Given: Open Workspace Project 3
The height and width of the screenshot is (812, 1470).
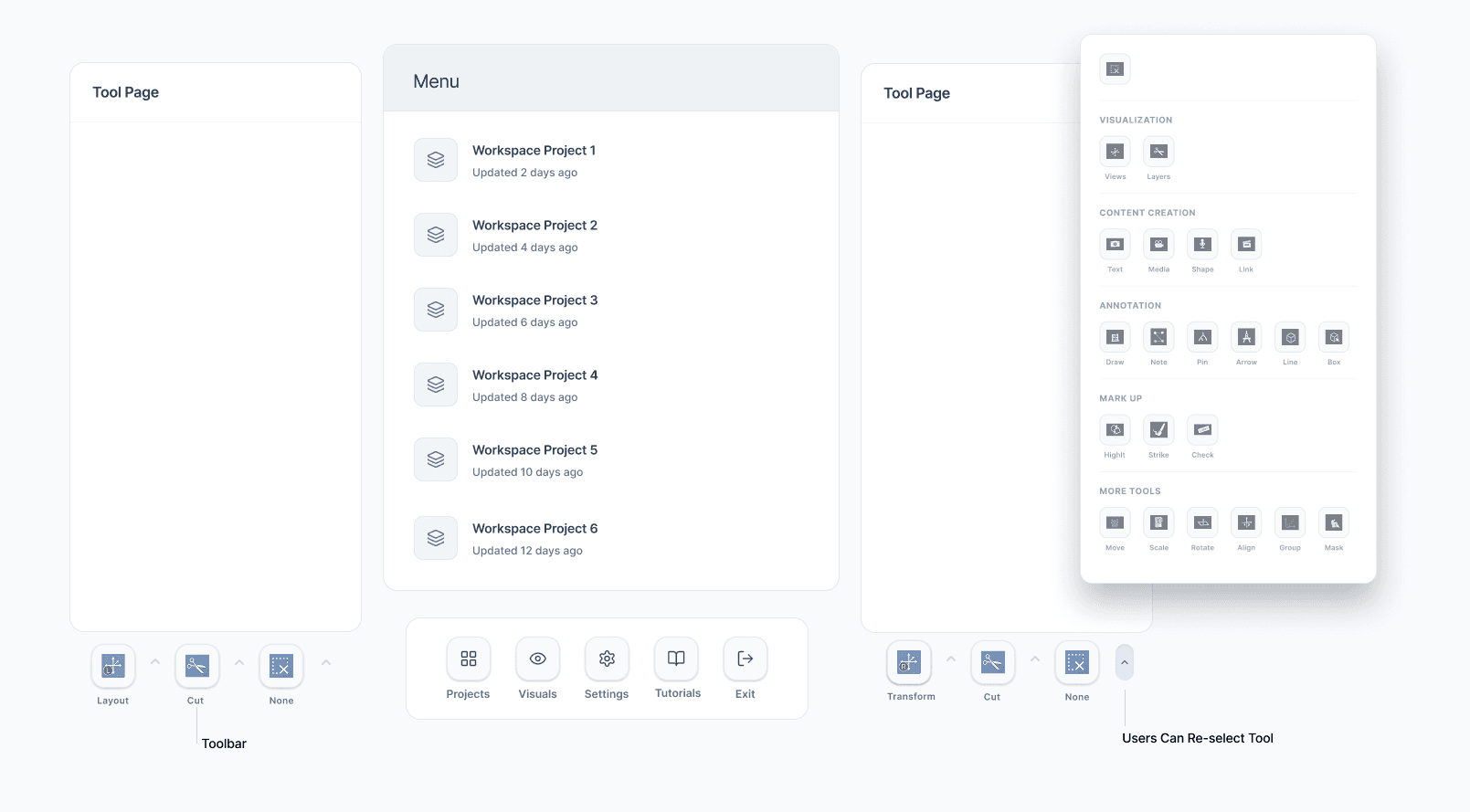Looking at the screenshot, I should (611, 311).
